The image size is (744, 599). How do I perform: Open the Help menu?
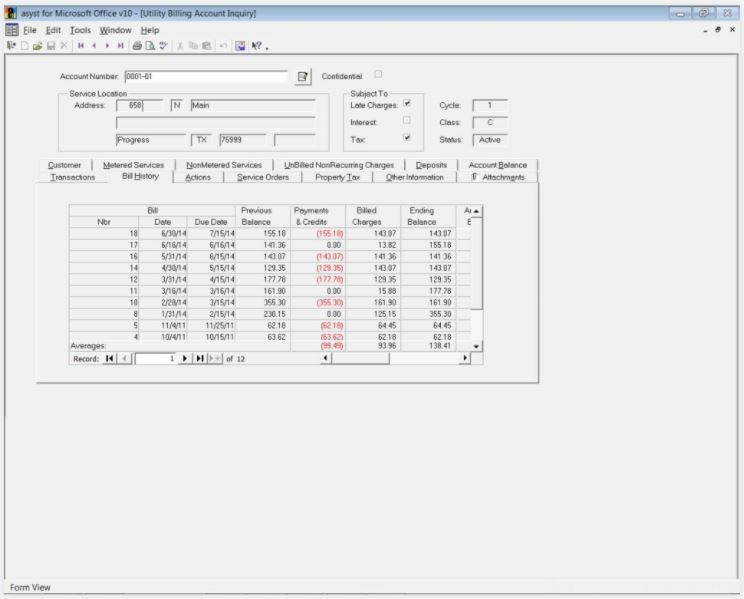[x=150, y=30]
